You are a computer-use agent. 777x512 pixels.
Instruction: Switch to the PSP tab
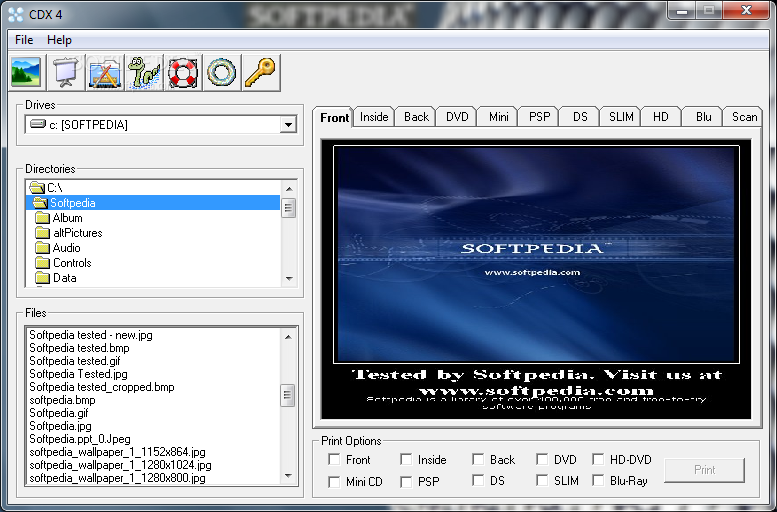point(539,117)
